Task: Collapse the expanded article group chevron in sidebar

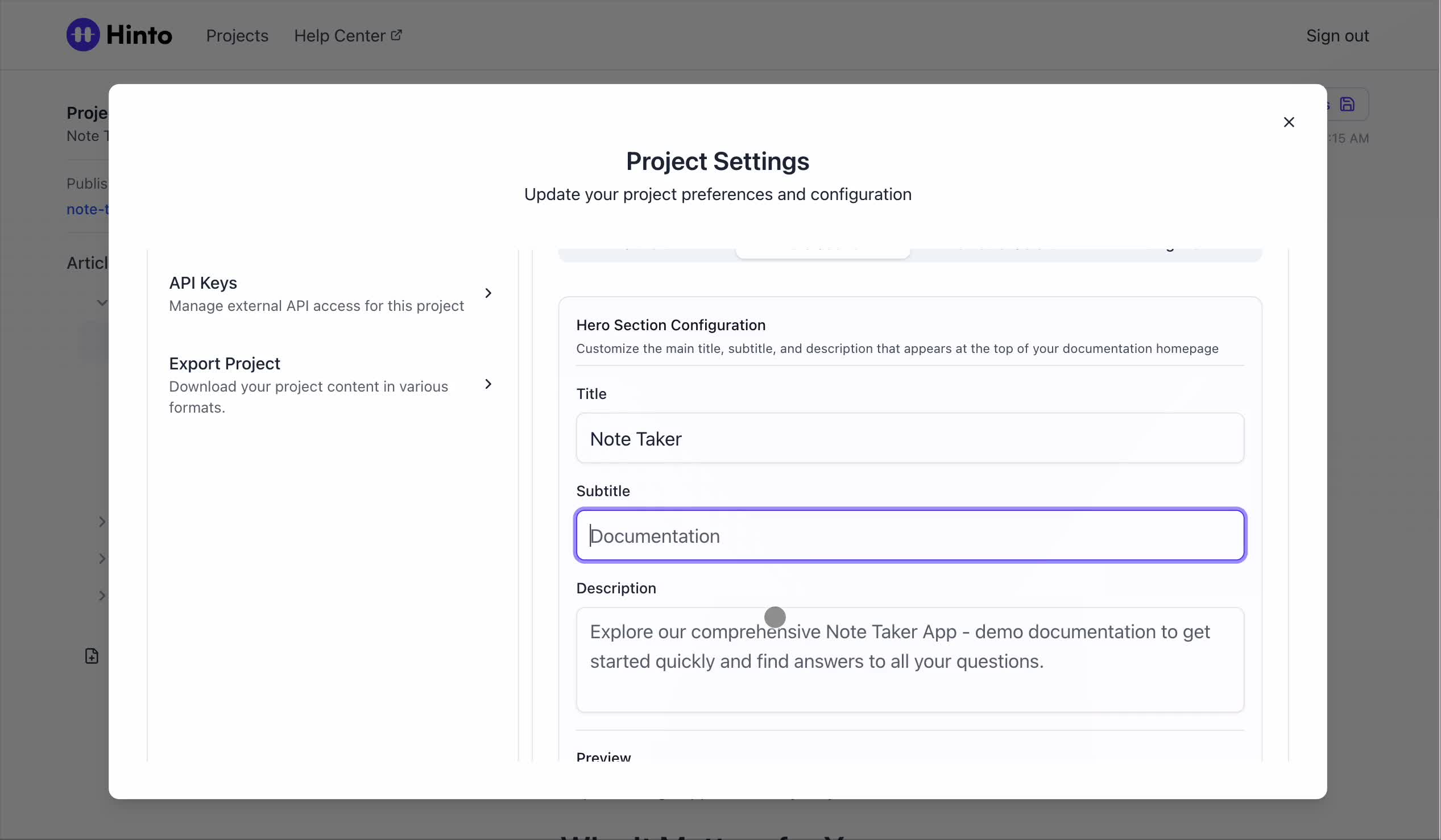Action: click(x=102, y=302)
